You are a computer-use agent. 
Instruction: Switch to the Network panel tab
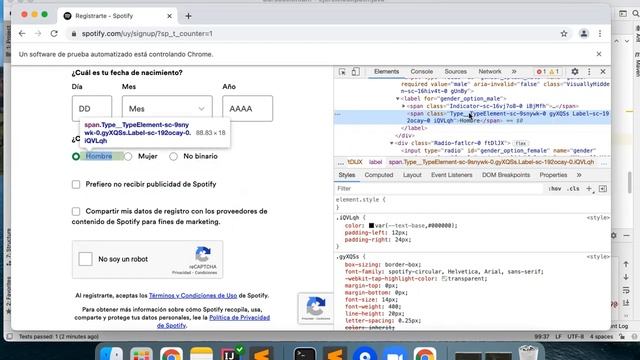click(490, 71)
